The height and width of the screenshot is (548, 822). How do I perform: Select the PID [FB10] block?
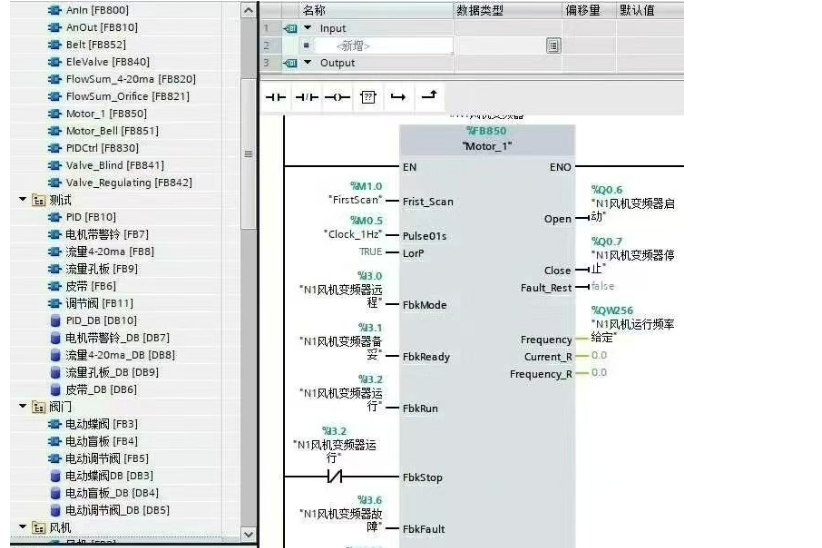pyautogui.click(x=91, y=217)
